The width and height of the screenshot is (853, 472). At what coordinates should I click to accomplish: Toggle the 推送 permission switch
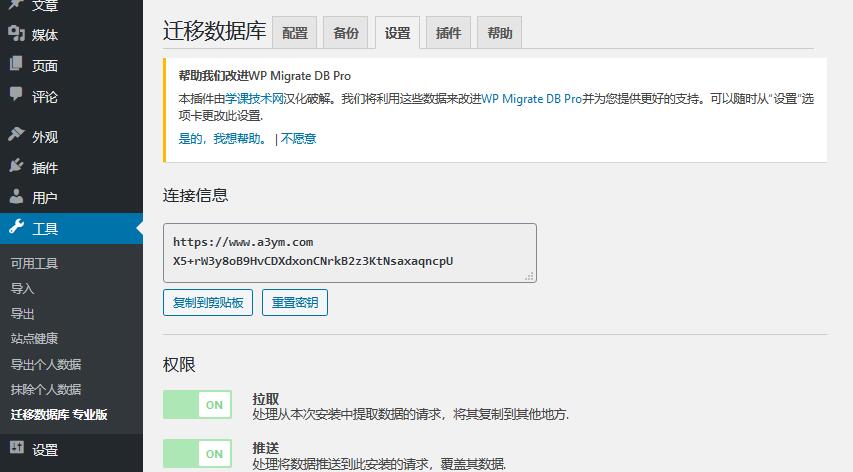point(197,454)
